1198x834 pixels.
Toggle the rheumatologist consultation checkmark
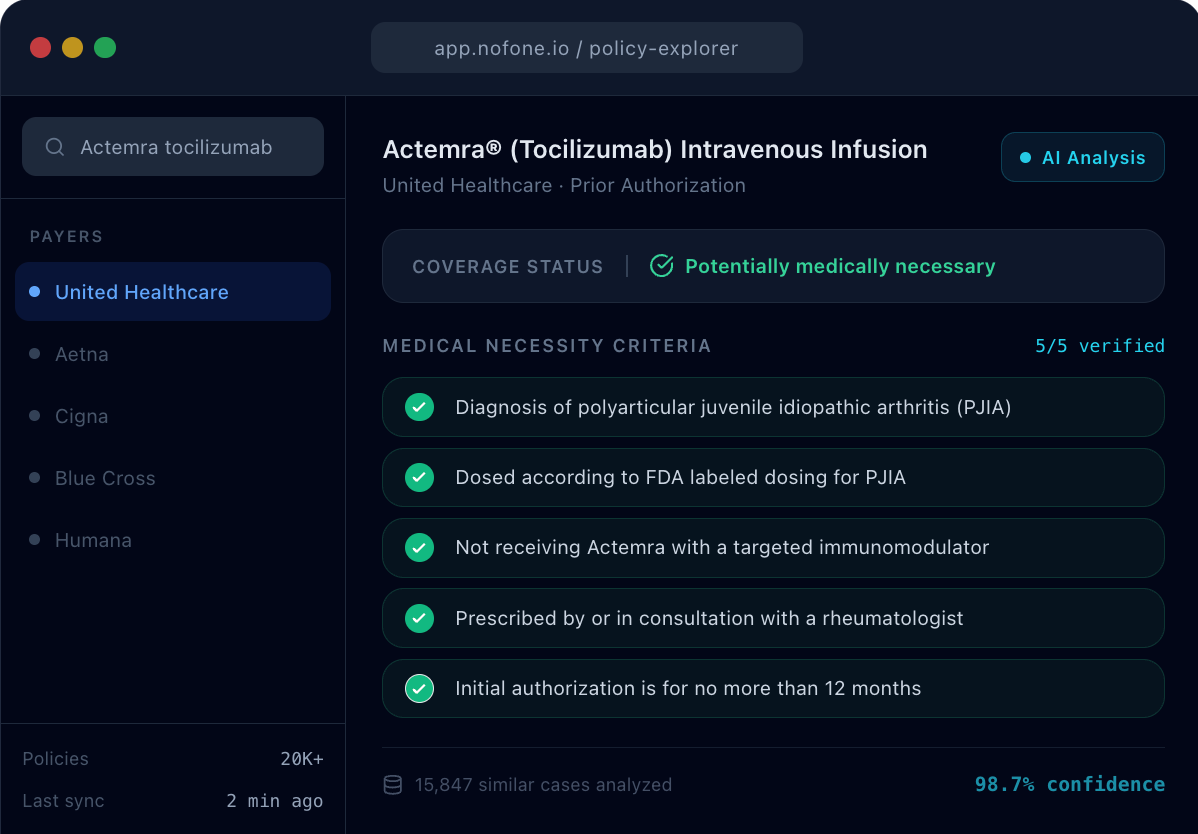click(419, 618)
